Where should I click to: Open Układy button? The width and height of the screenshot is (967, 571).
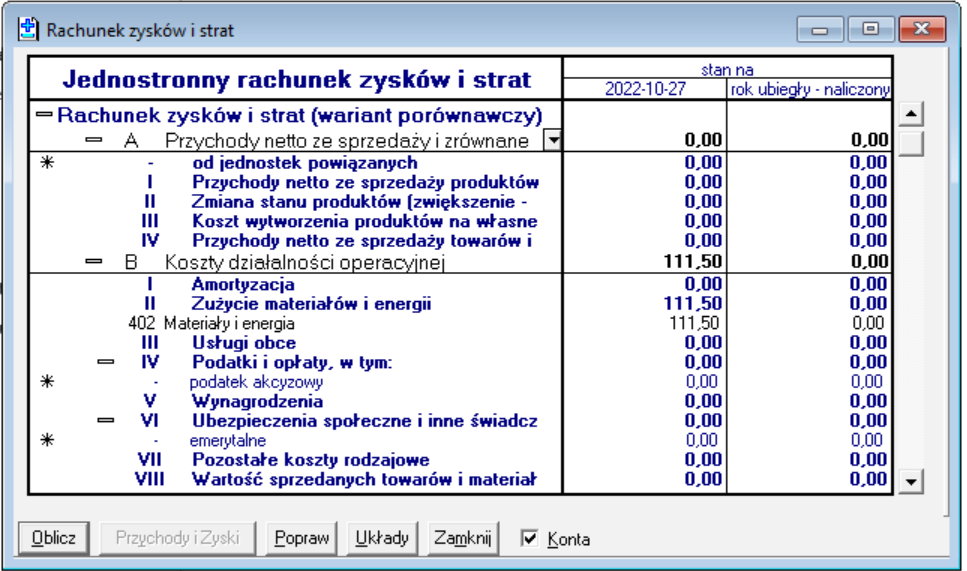(382, 538)
